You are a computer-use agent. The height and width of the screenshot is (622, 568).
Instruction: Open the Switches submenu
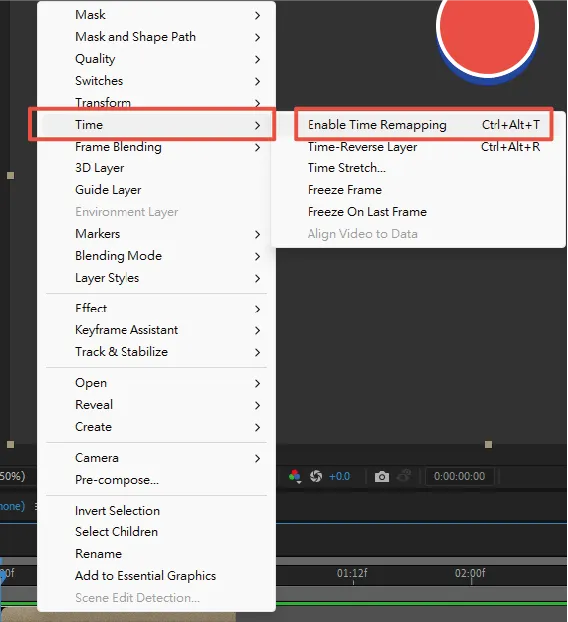coord(156,81)
